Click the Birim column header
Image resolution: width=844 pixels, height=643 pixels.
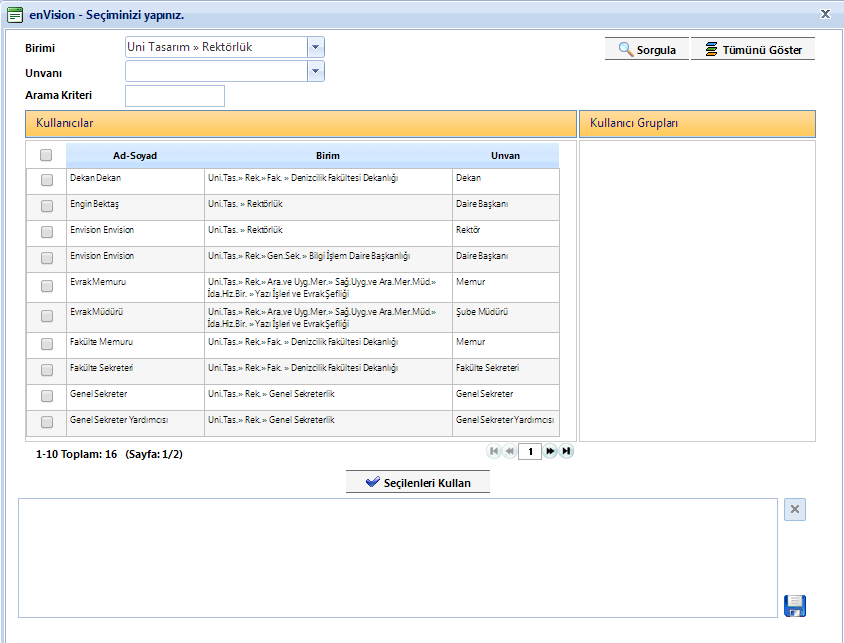point(328,156)
